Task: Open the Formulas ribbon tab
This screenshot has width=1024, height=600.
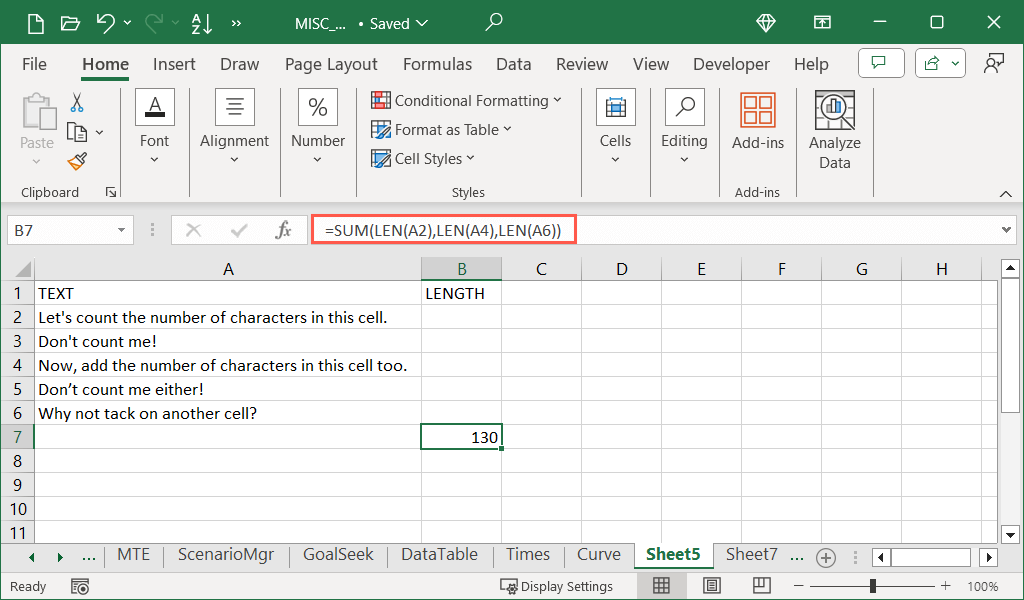Action: pos(437,64)
